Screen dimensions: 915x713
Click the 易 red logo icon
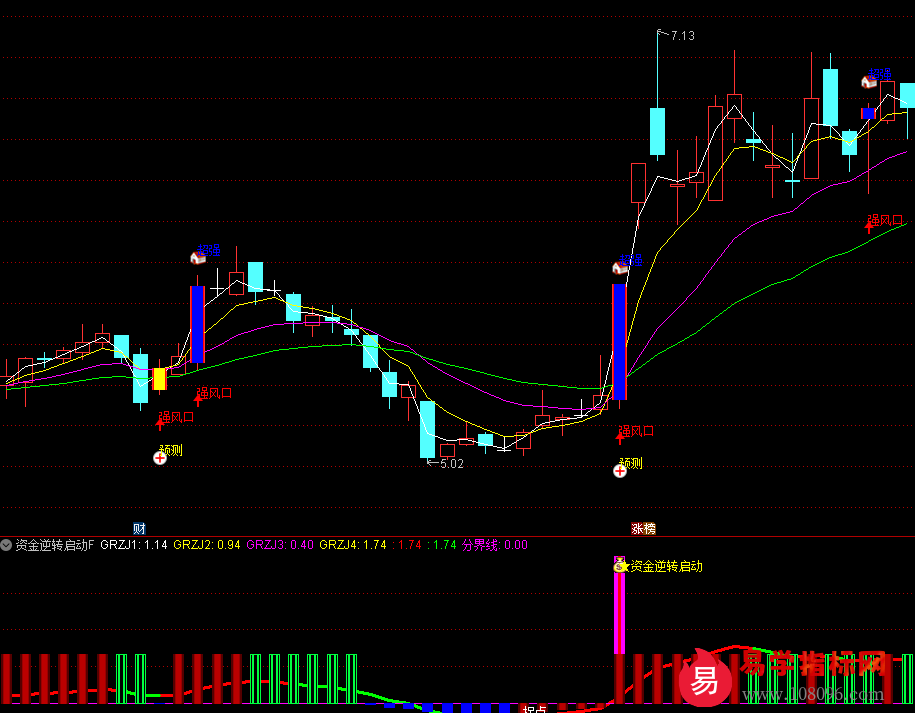[705, 681]
